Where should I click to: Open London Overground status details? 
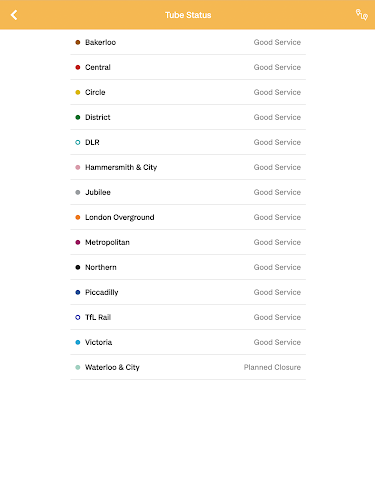(x=188, y=217)
